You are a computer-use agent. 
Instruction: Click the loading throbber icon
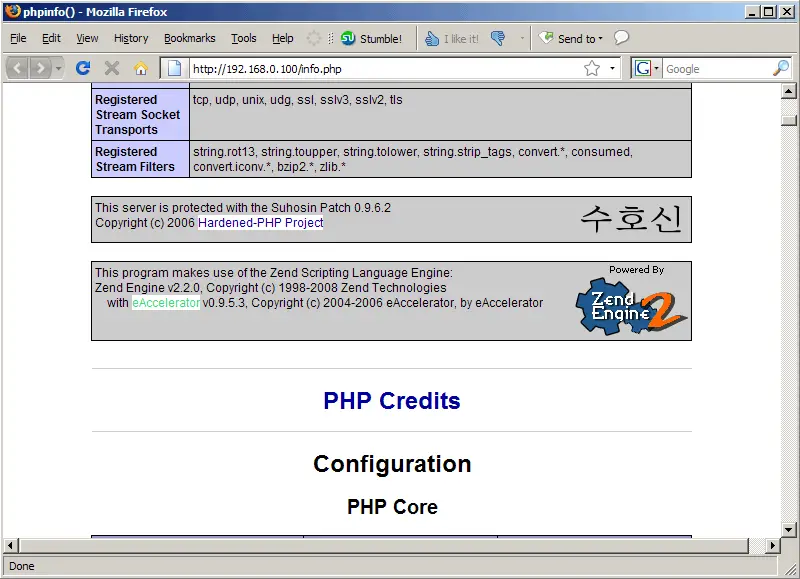[x=314, y=38]
